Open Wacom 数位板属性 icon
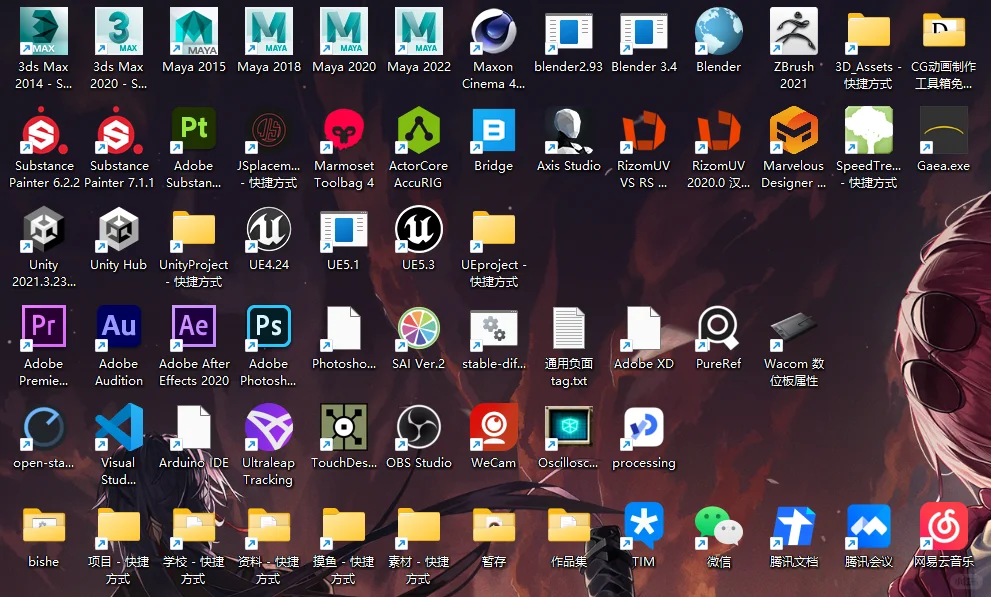 [794, 328]
